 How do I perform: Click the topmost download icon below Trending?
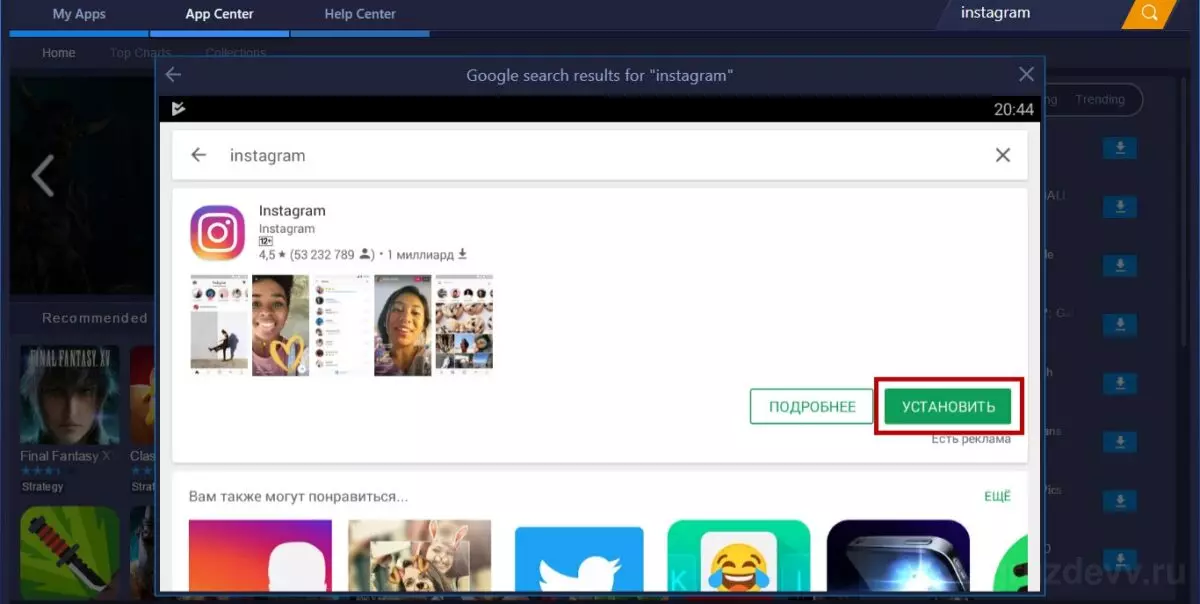click(1120, 148)
